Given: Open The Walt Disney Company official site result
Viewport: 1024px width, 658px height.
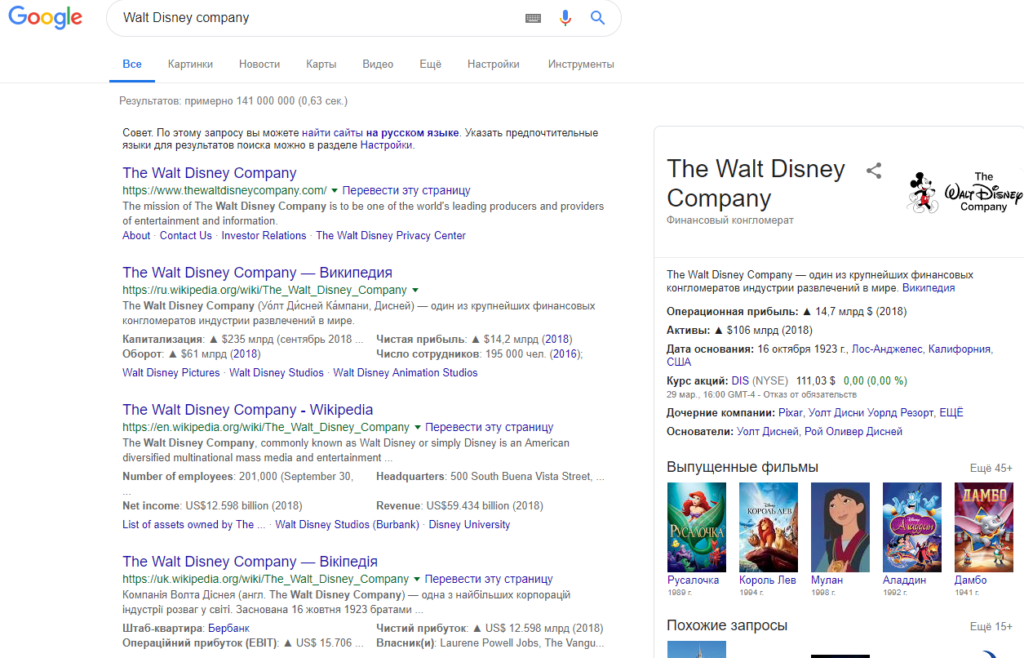Looking at the screenshot, I should pos(209,173).
